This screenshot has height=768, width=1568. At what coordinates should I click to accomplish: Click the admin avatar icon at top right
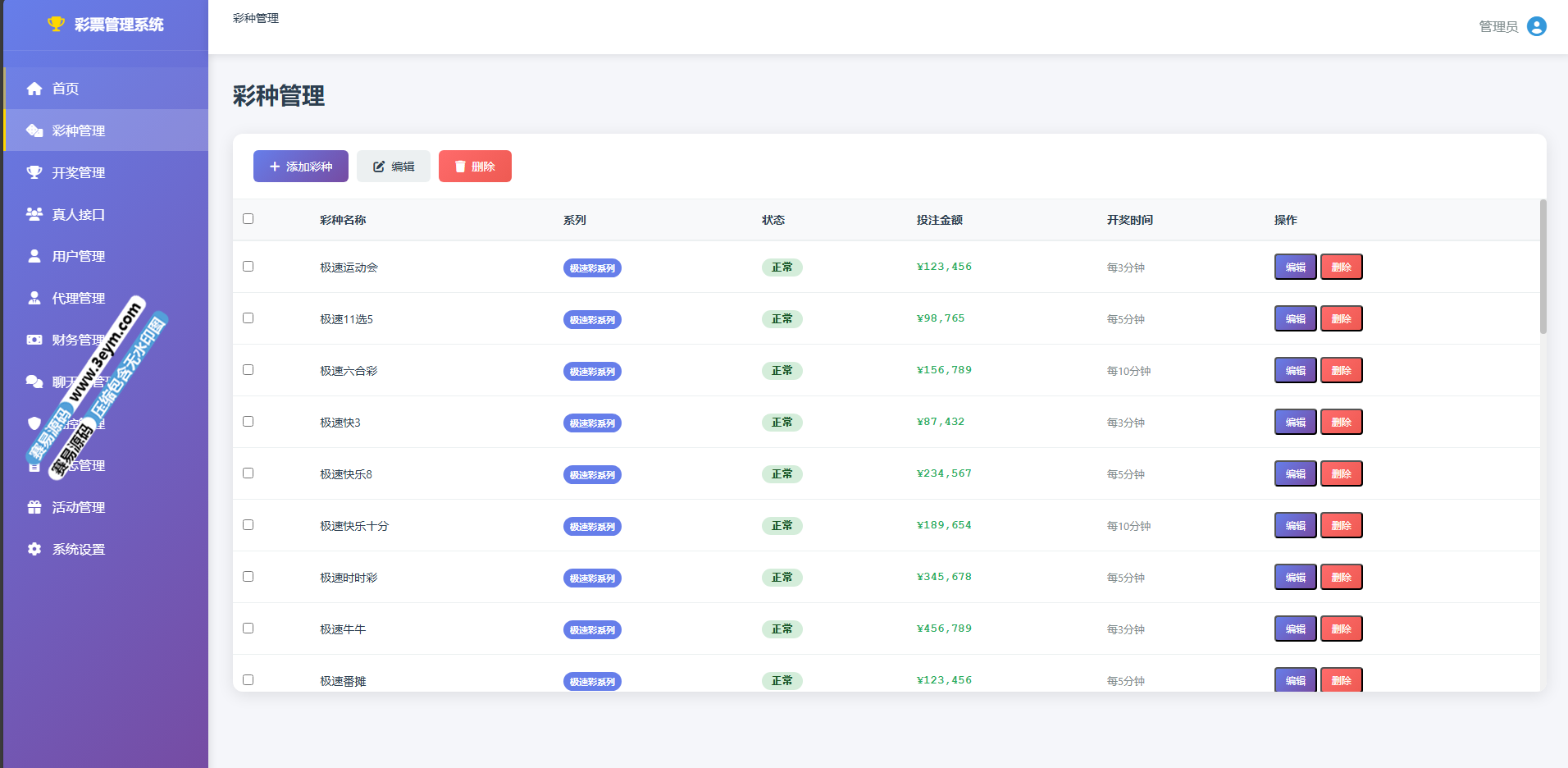(x=1536, y=27)
